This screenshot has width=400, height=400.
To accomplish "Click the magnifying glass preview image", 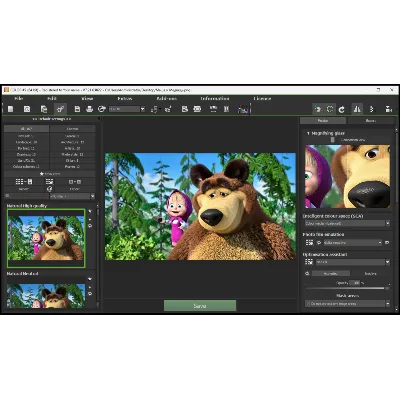I will [x=347, y=177].
